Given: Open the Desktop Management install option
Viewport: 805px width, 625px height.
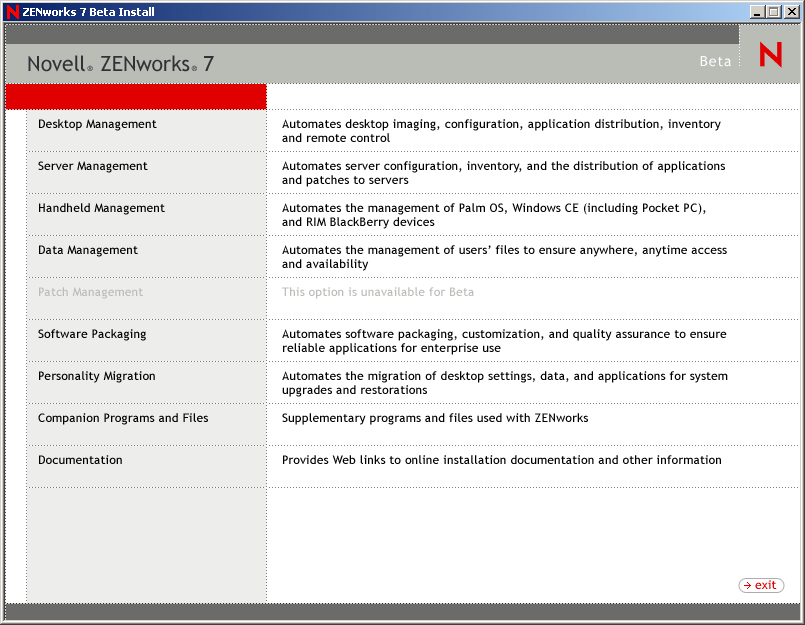Looking at the screenshot, I should pos(97,124).
